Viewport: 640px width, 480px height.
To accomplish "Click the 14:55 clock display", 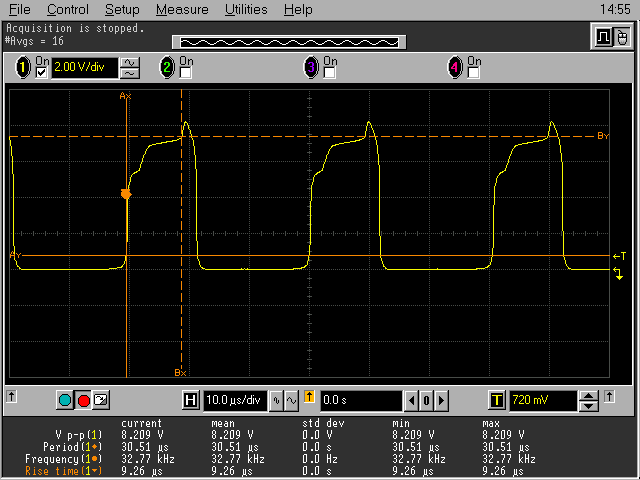I will click(x=615, y=9).
